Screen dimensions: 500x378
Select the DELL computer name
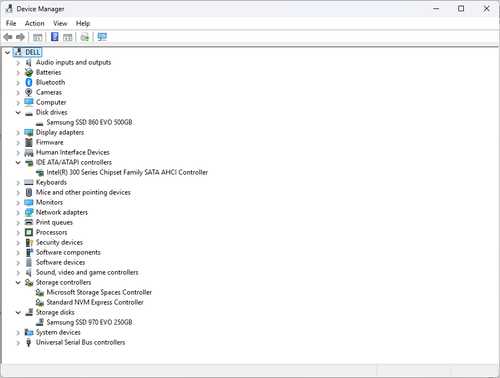coord(33,52)
